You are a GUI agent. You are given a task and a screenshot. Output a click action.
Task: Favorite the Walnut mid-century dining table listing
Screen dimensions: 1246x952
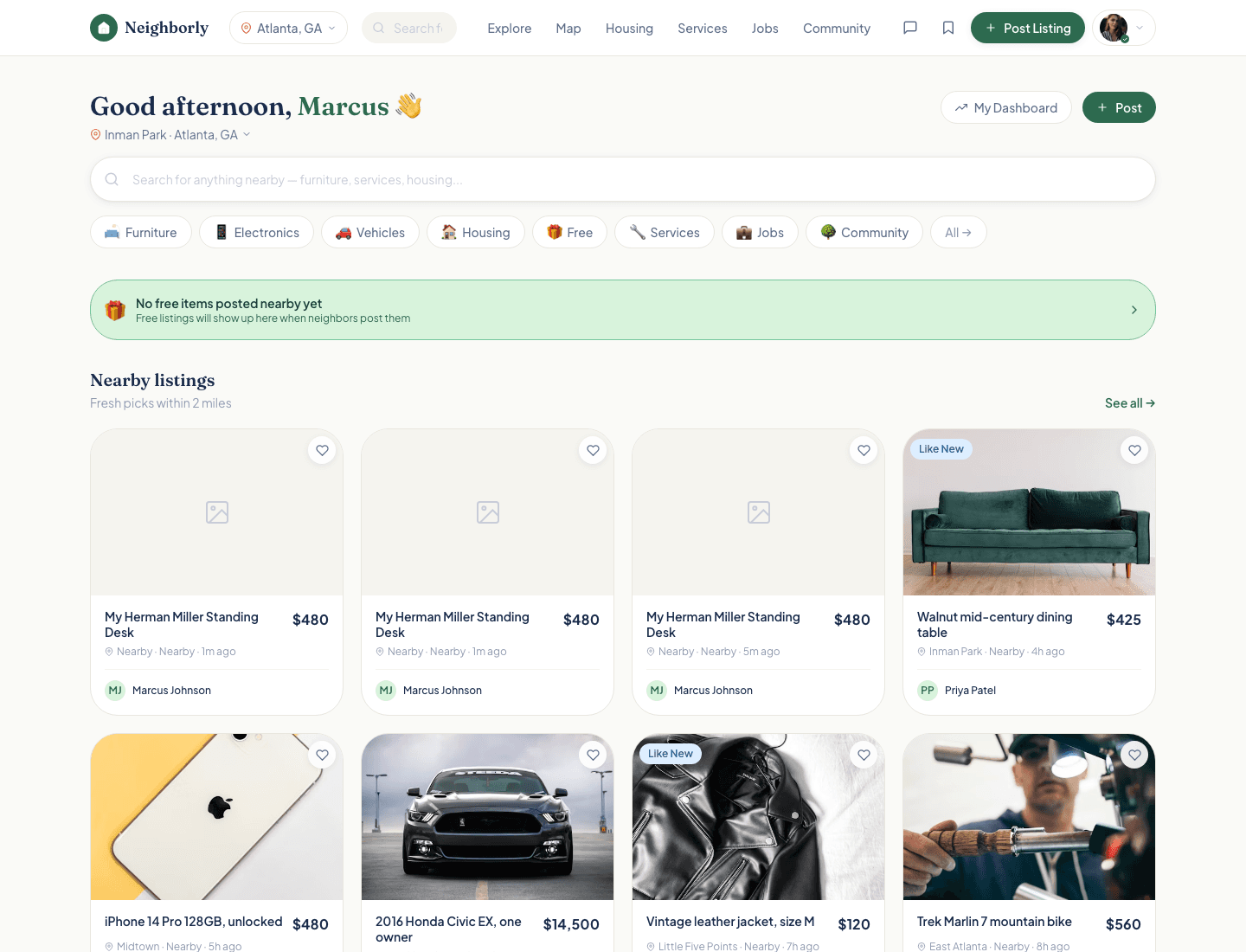pos(1134,450)
